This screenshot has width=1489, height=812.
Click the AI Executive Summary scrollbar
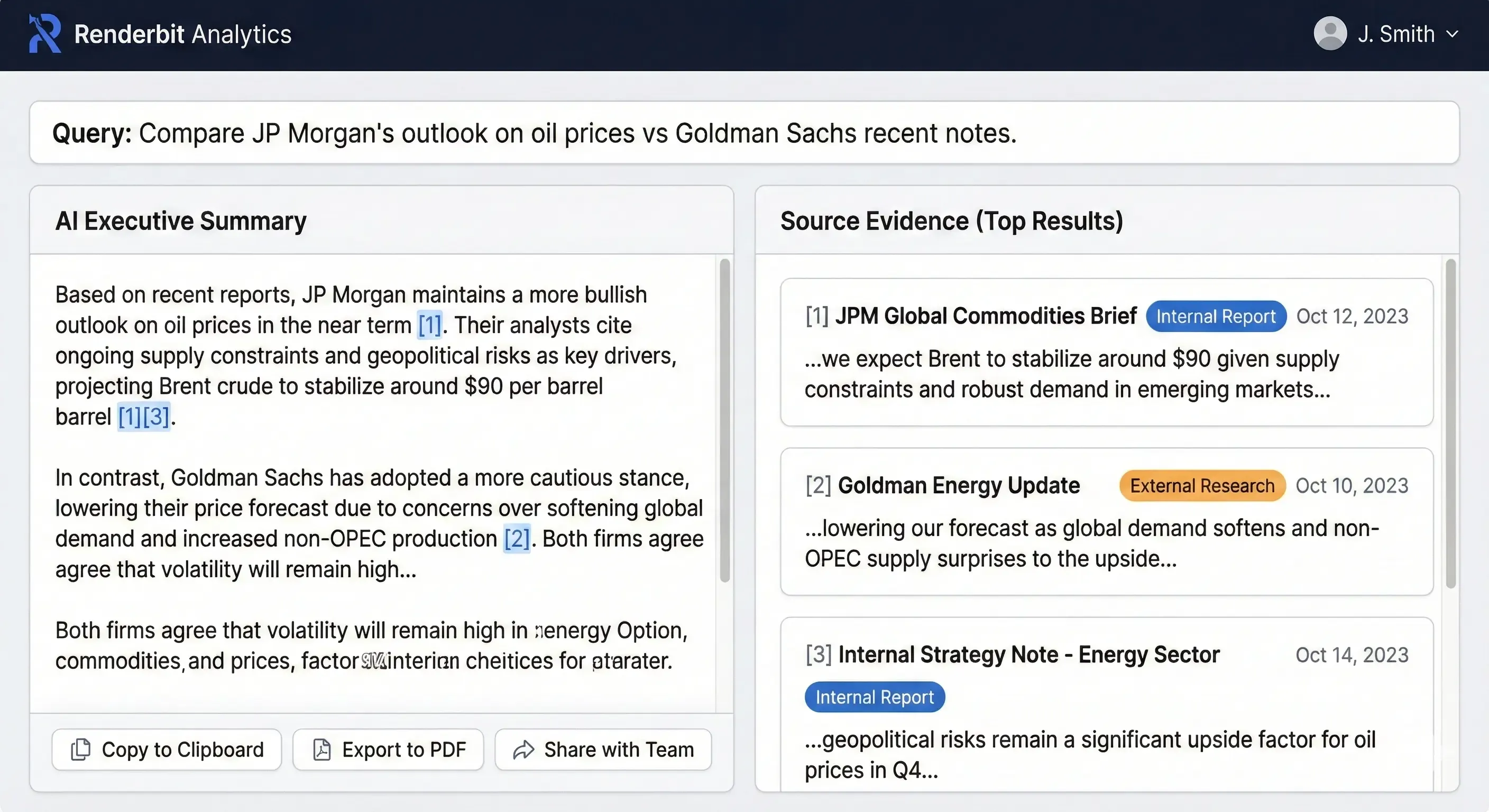point(725,420)
